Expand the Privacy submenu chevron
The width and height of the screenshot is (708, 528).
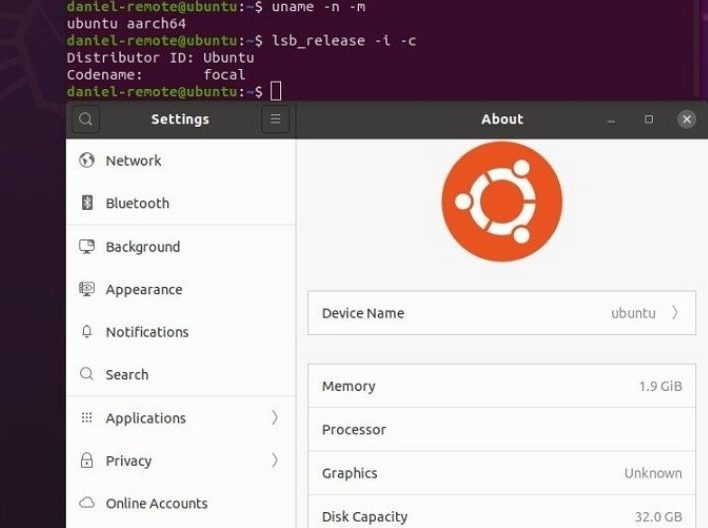pos(275,460)
